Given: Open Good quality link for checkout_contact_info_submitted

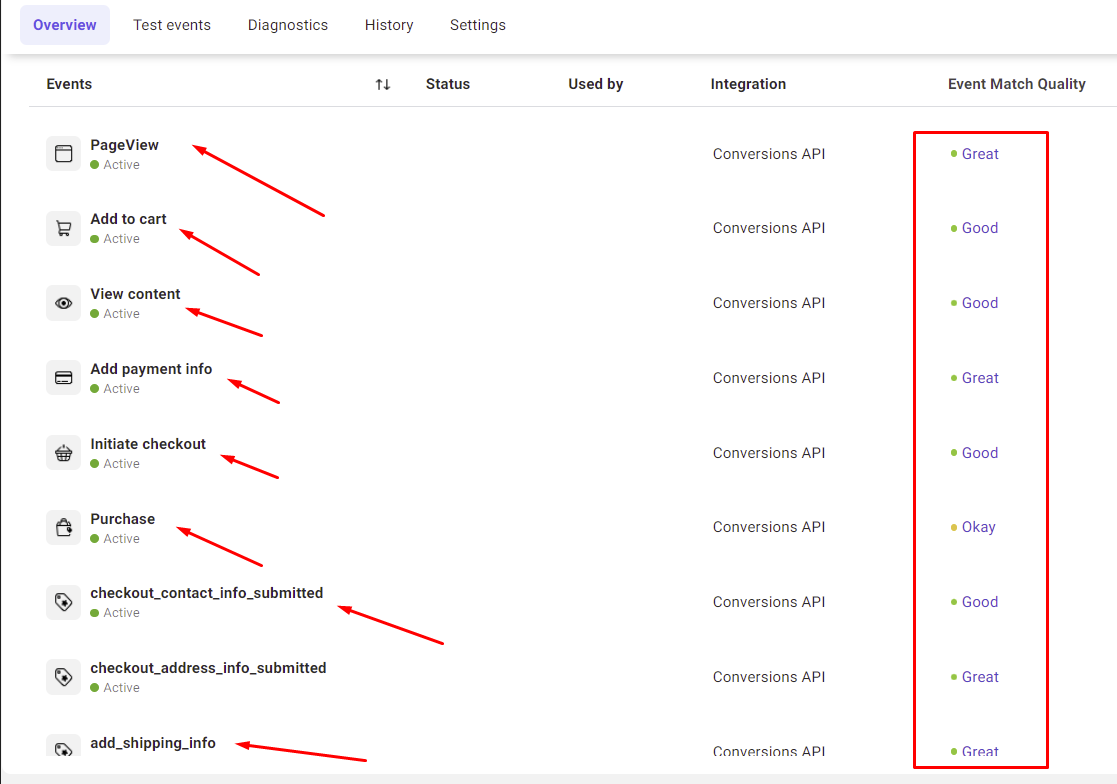Looking at the screenshot, I should pyautogui.click(x=980, y=602).
